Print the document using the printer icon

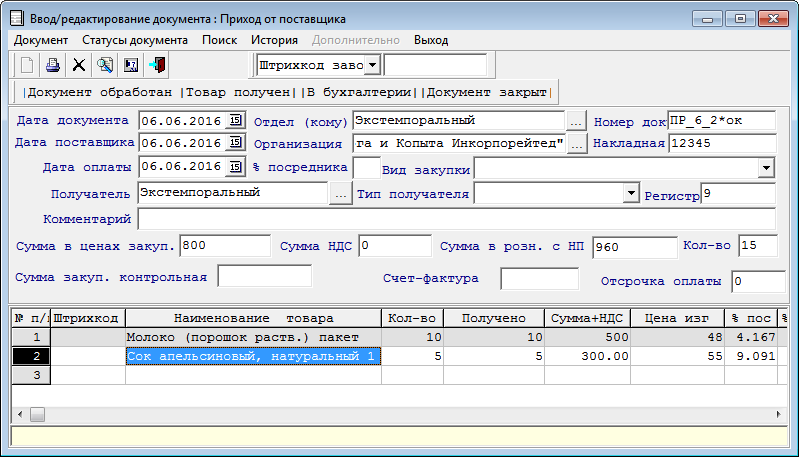tap(53, 65)
